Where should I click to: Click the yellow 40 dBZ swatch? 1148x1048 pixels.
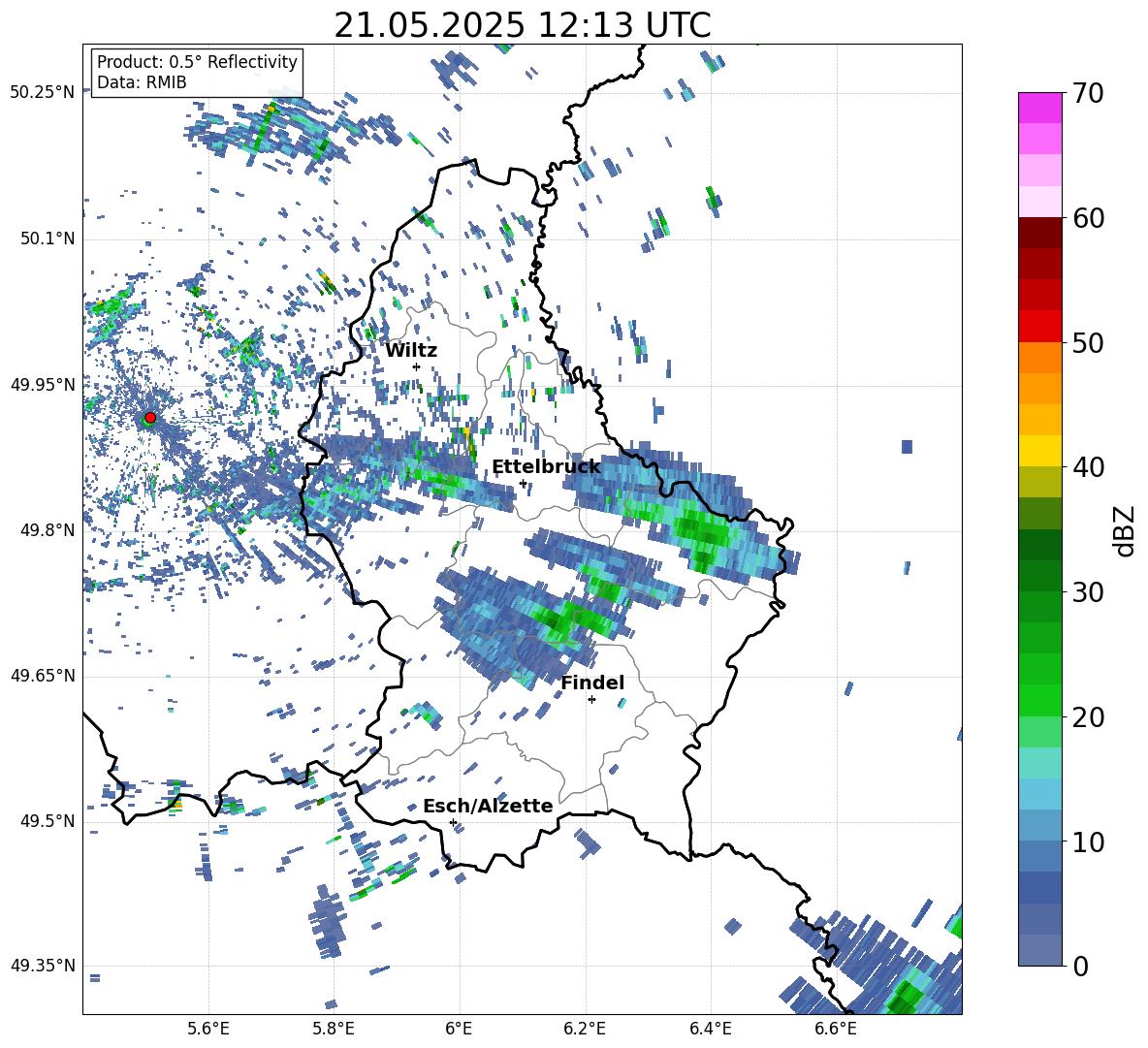[1039, 451]
